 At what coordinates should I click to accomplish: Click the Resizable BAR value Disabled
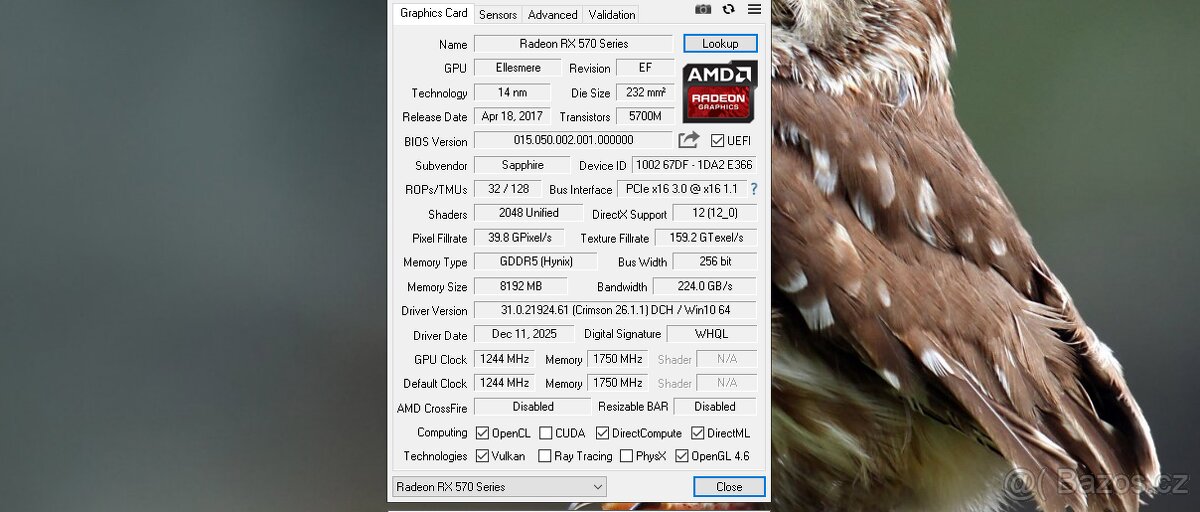[x=715, y=407]
